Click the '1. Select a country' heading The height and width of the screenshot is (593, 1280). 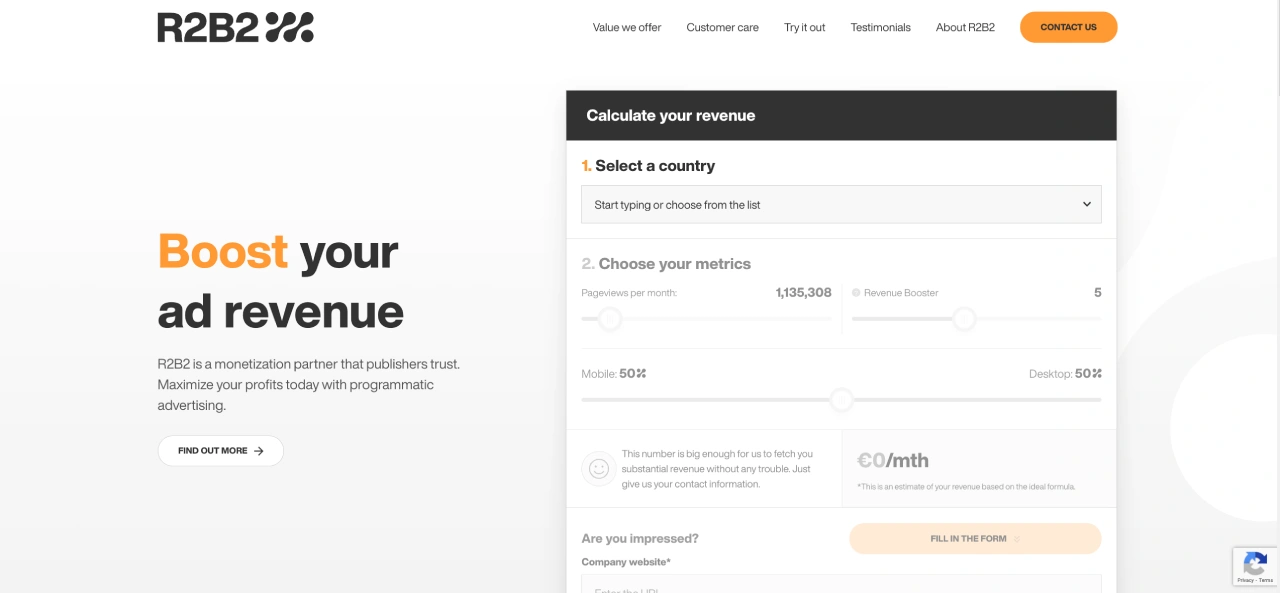coord(648,166)
